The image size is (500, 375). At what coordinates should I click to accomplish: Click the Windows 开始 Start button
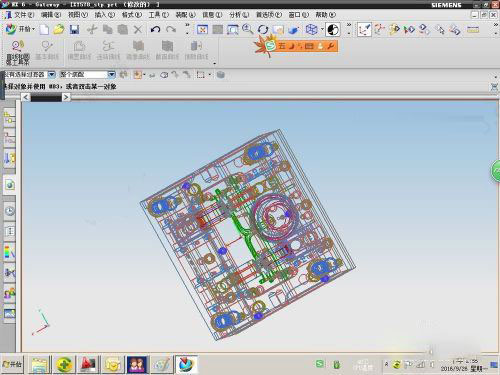click(x=12, y=364)
